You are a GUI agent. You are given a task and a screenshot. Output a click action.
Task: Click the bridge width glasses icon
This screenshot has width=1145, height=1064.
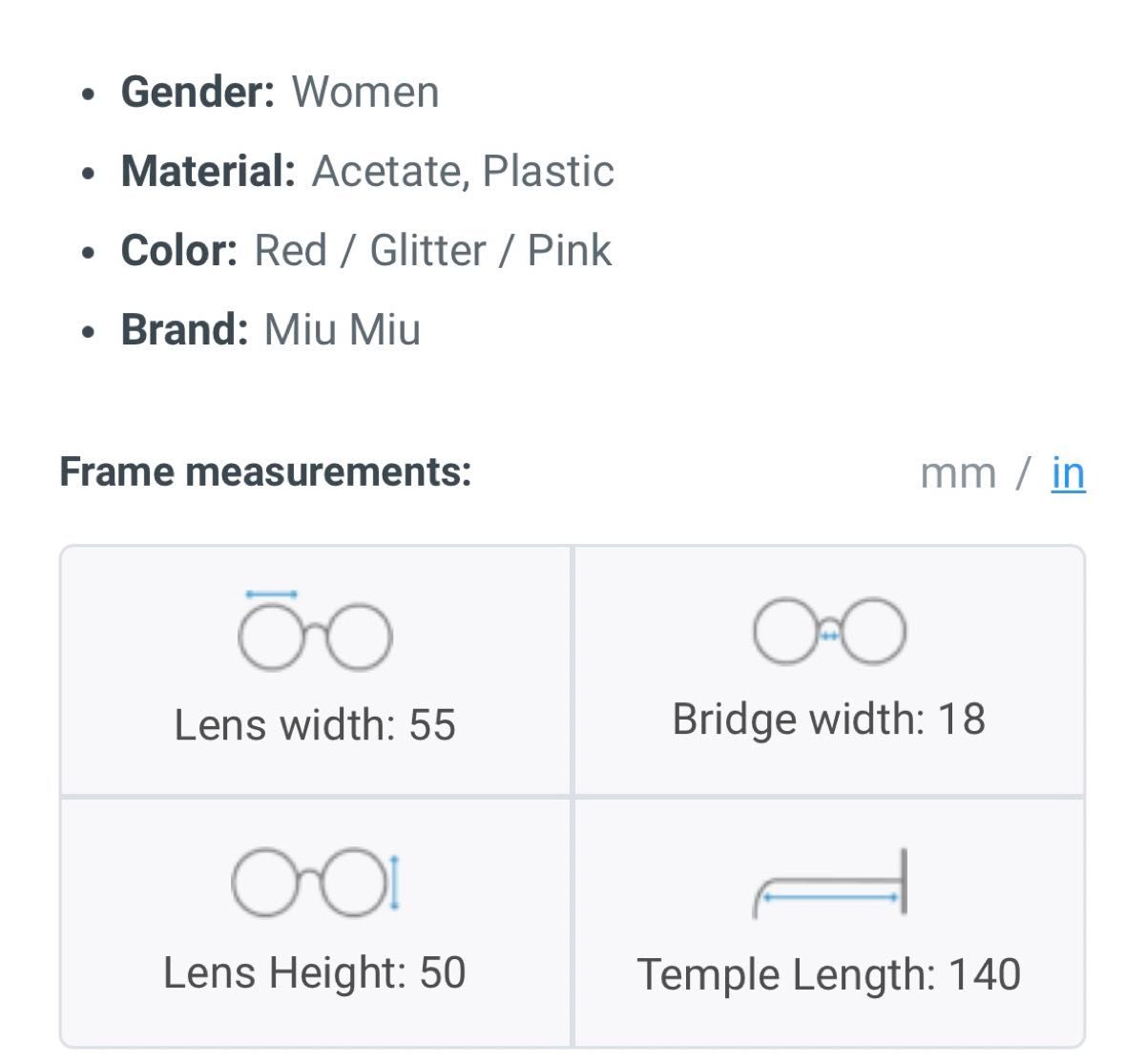[x=829, y=631]
